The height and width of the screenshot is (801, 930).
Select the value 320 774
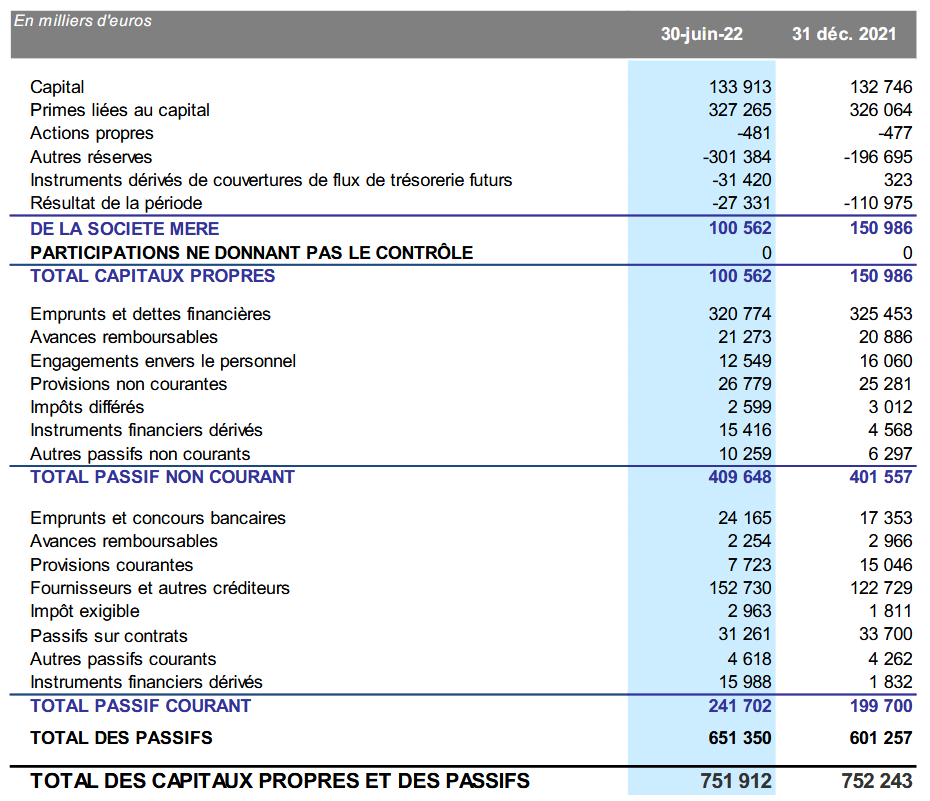pos(740,314)
